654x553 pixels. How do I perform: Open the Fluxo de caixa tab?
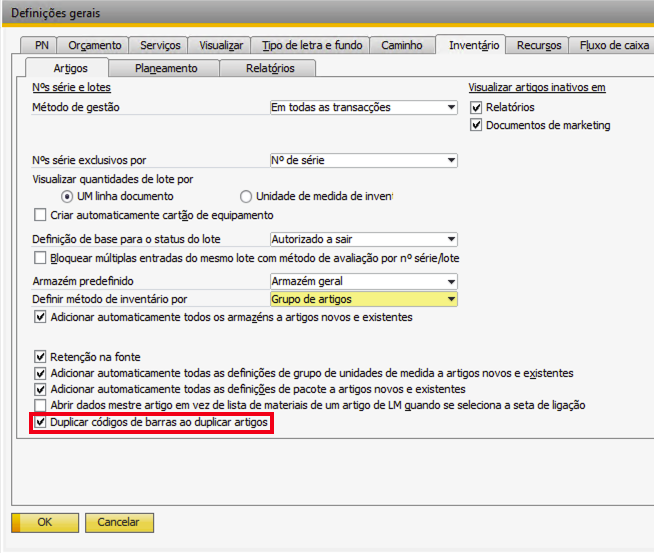pyautogui.click(x=614, y=45)
